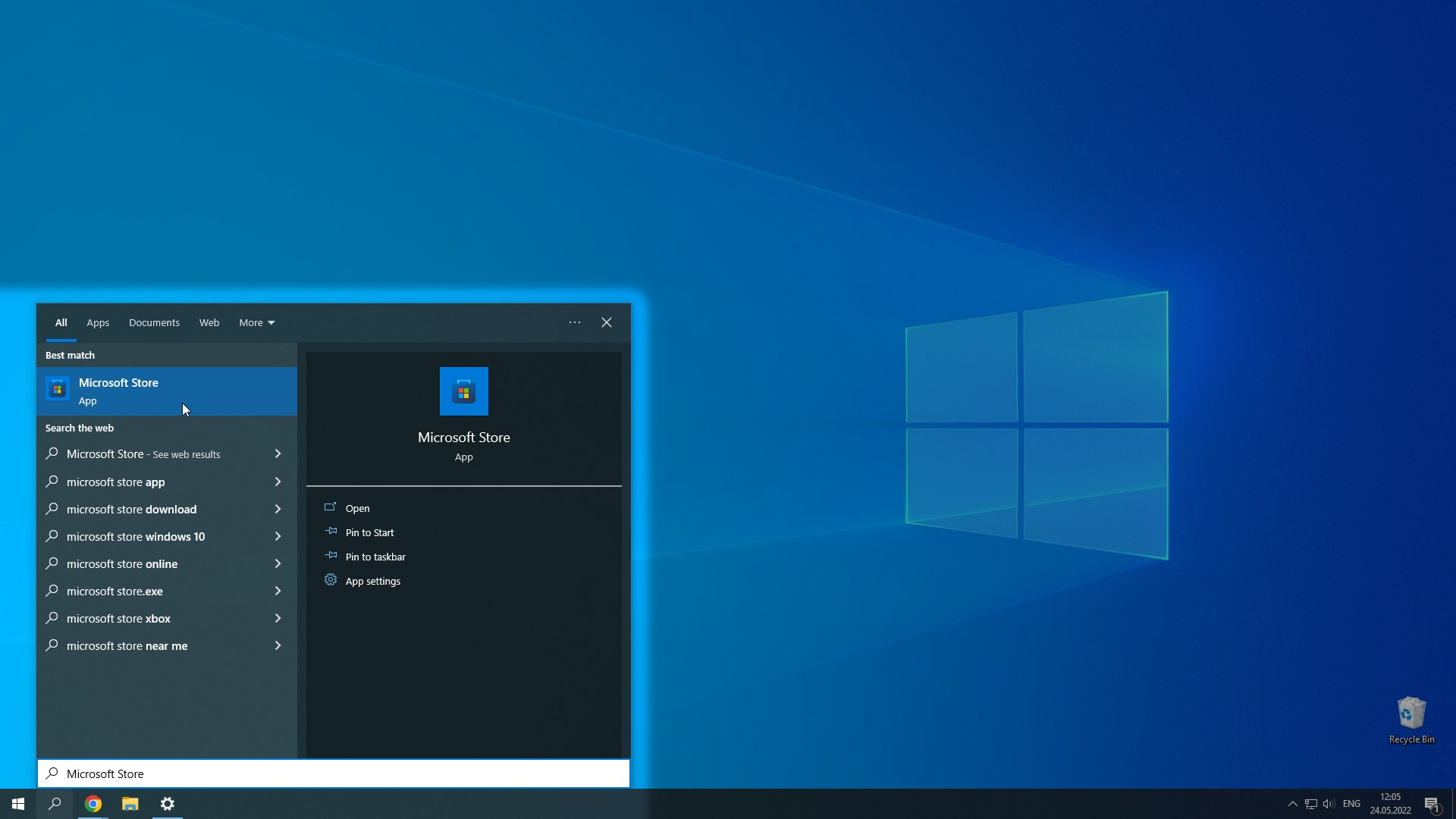Show hidden system tray icons
Screen dimensions: 1456x819
[1293, 804]
